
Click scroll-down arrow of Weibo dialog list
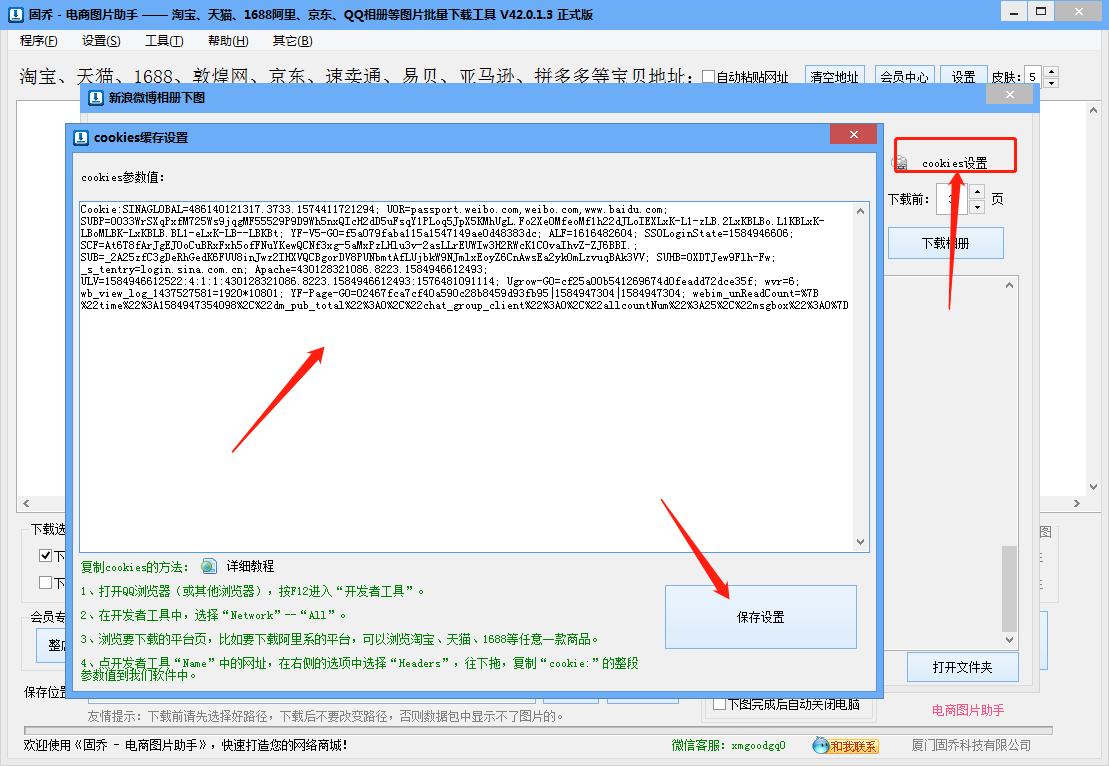(x=1009, y=639)
